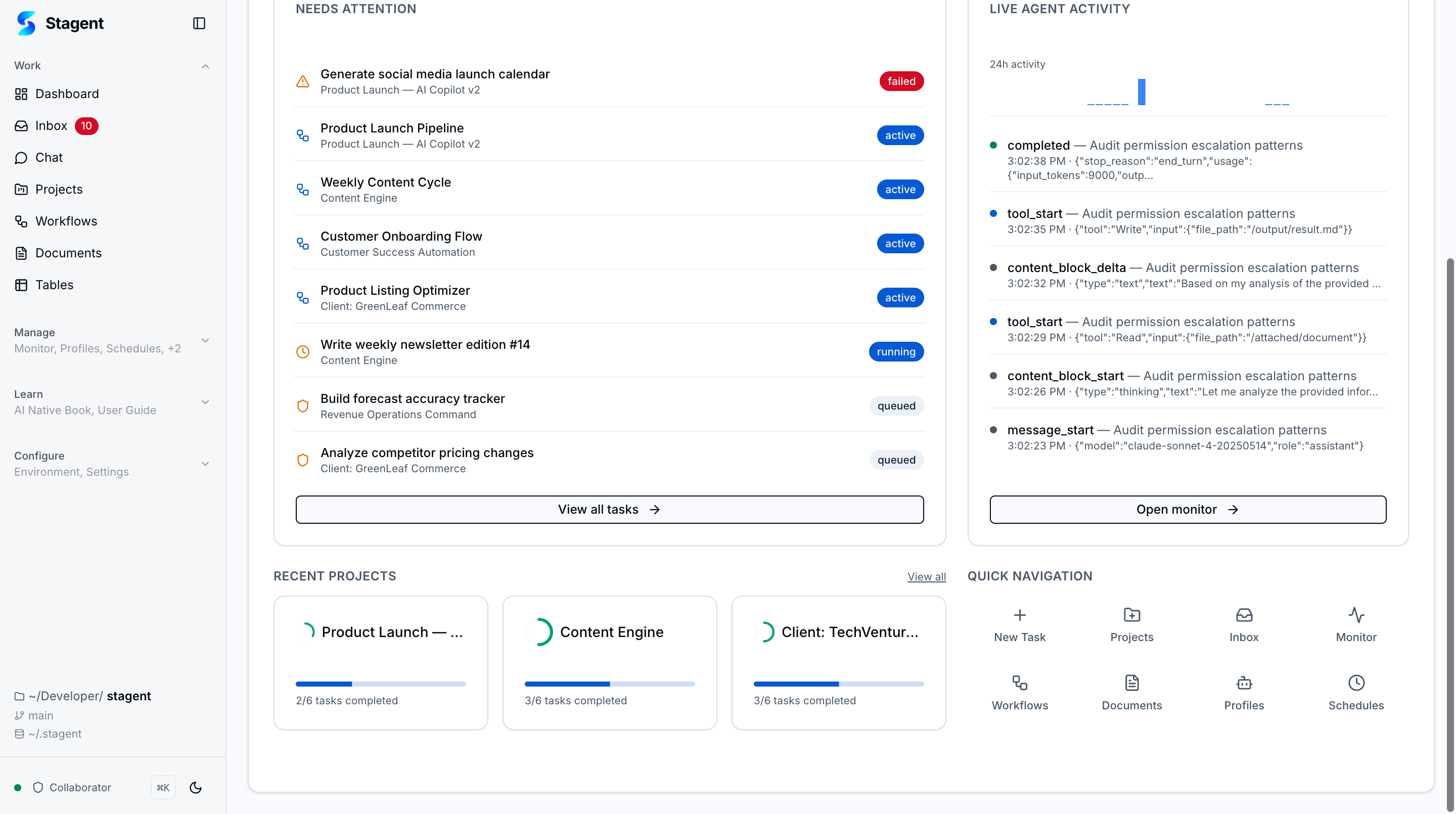This screenshot has width=1456, height=814.
Task: Click Content Engine project progress bar
Action: point(609,684)
